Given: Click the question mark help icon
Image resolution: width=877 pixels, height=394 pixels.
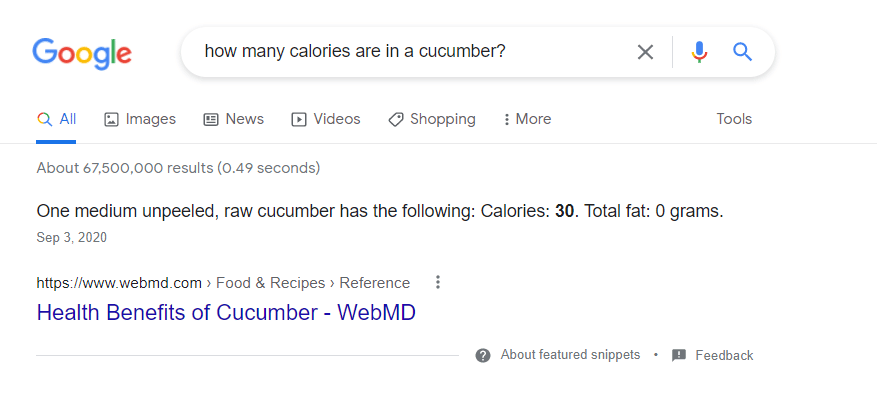Looking at the screenshot, I should (483, 355).
